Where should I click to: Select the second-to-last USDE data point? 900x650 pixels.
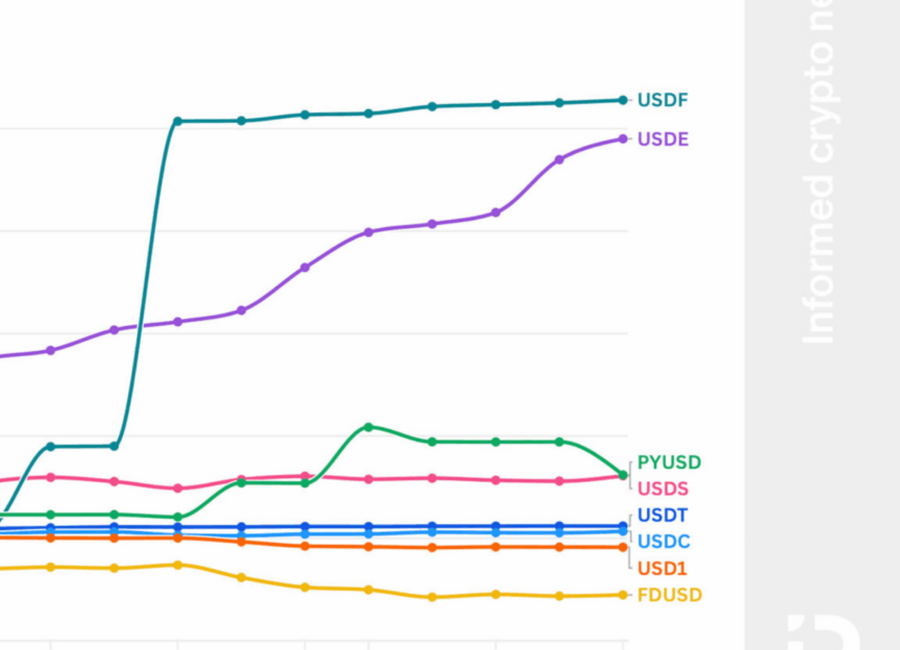pos(559,159)
